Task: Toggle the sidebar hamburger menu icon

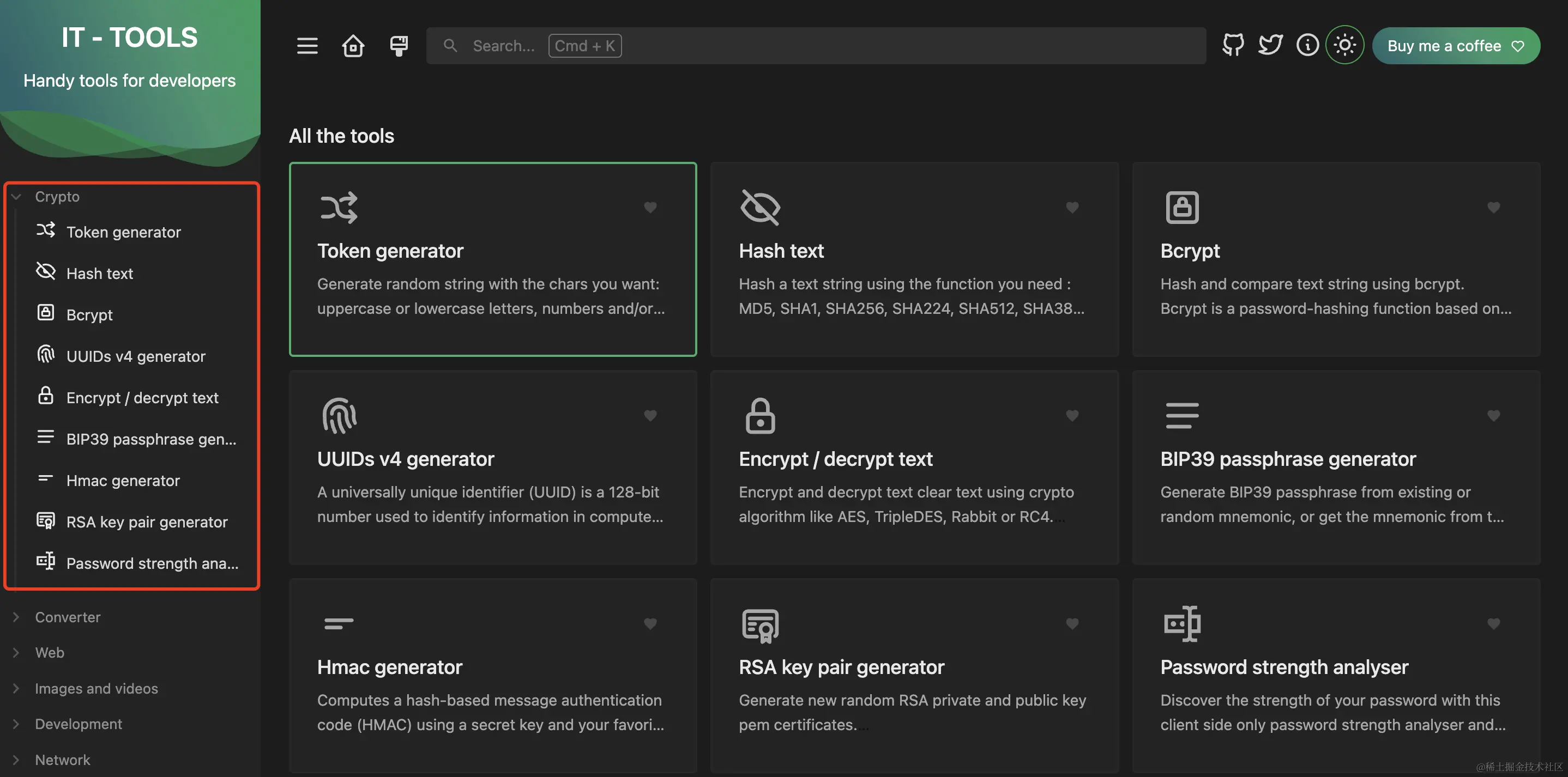Action: pyautogui.click(x=307, y=46)
